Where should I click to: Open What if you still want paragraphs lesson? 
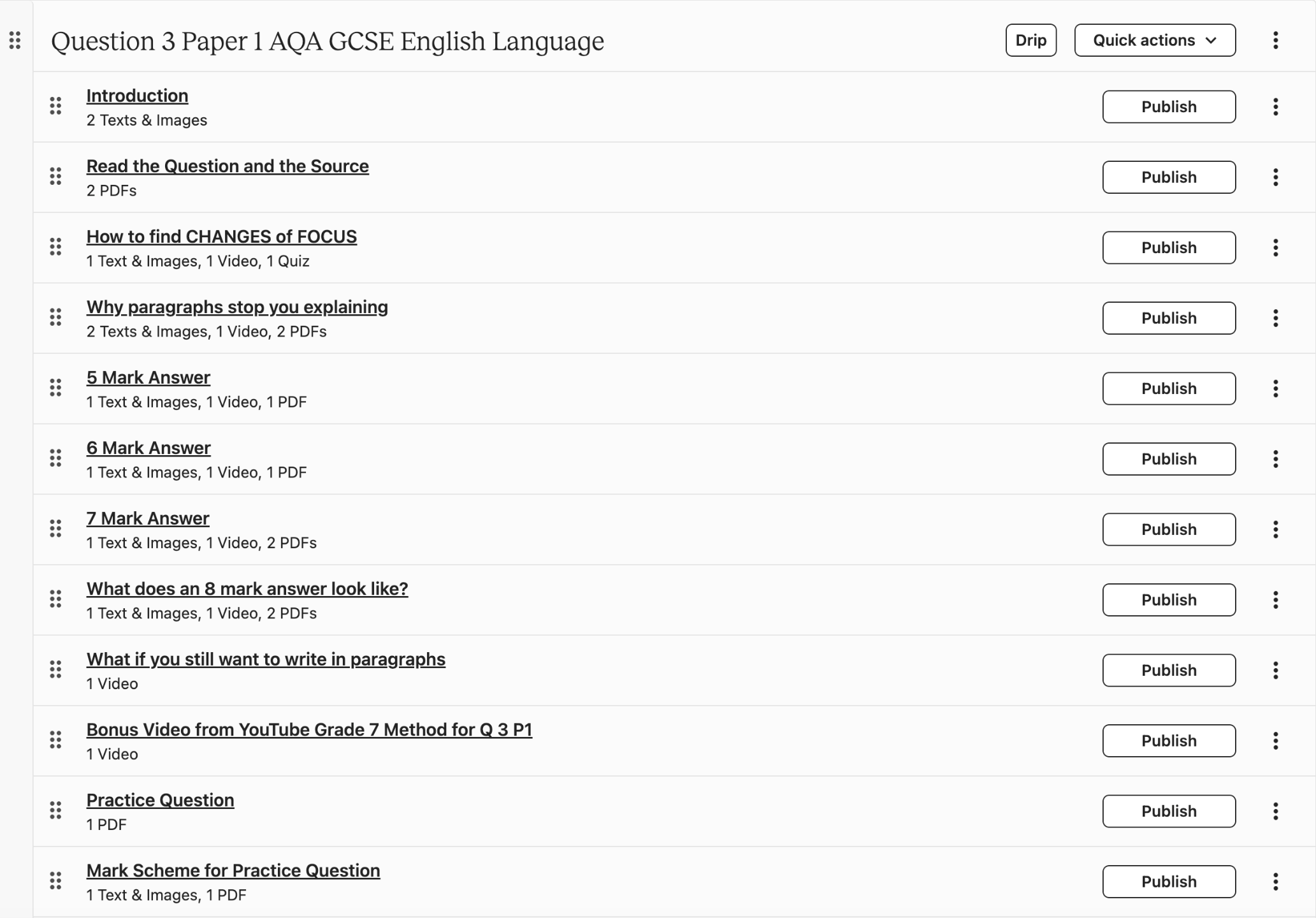pyautogui.click(x=266, y=659)
